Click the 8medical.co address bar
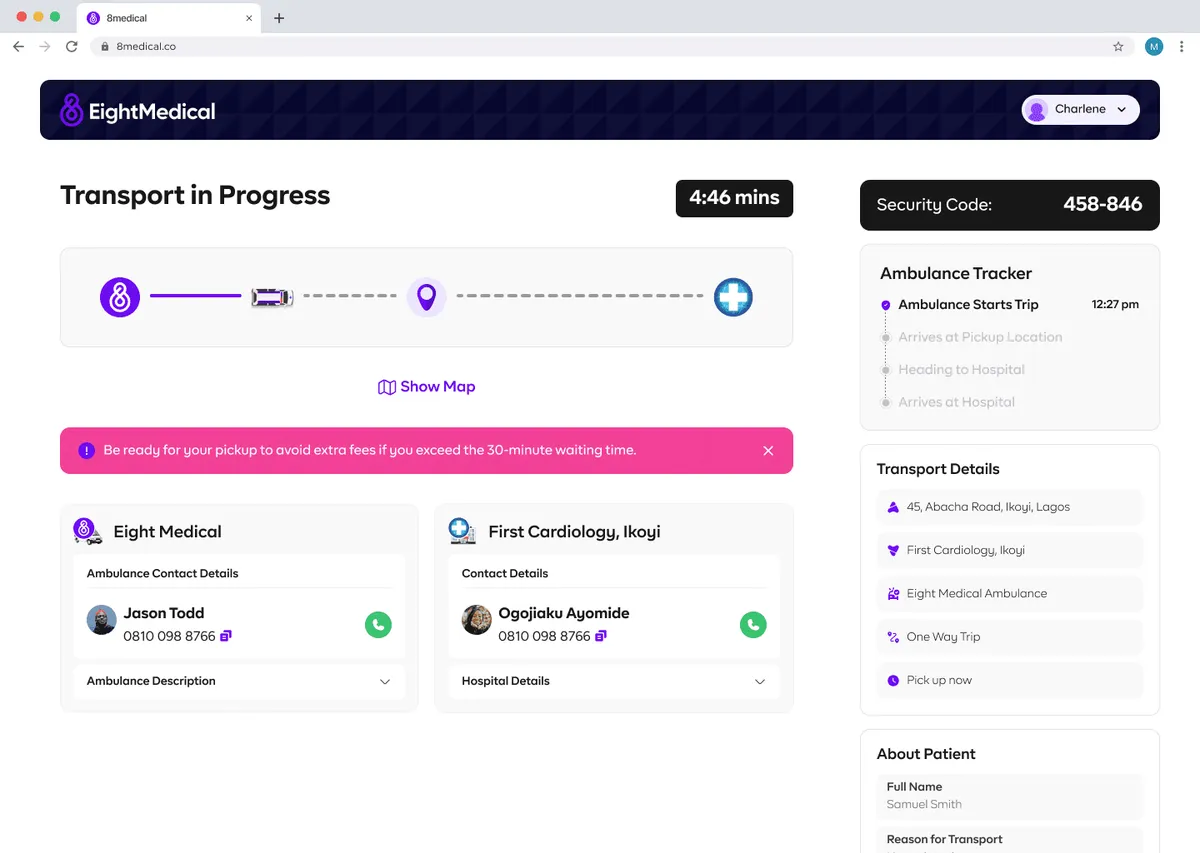 pyautogui.click(x=611, y=46)
